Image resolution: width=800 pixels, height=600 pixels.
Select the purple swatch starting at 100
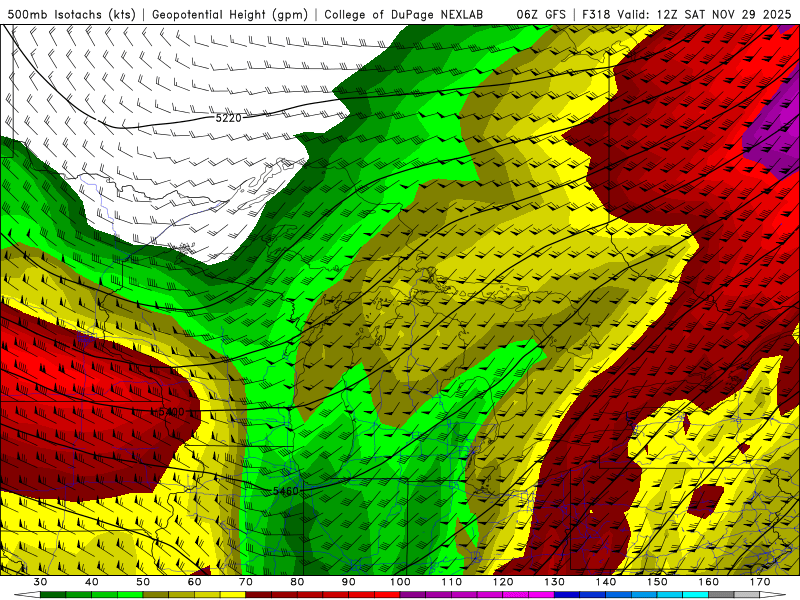coord(413,595)
